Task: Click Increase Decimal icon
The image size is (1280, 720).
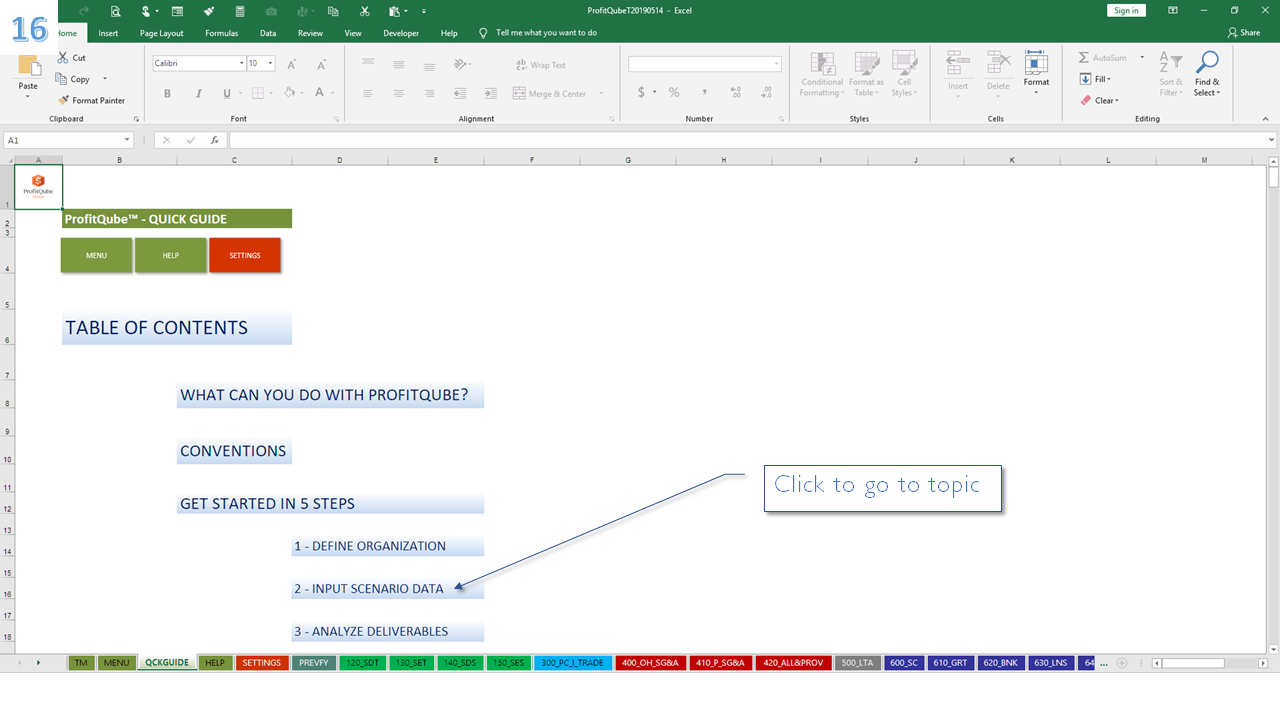Action: point(736,92)
